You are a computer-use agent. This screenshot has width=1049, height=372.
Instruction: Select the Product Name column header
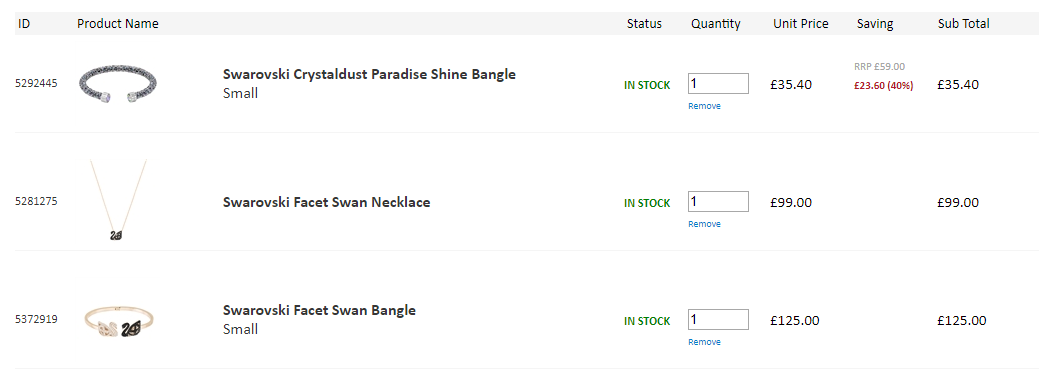118,23
